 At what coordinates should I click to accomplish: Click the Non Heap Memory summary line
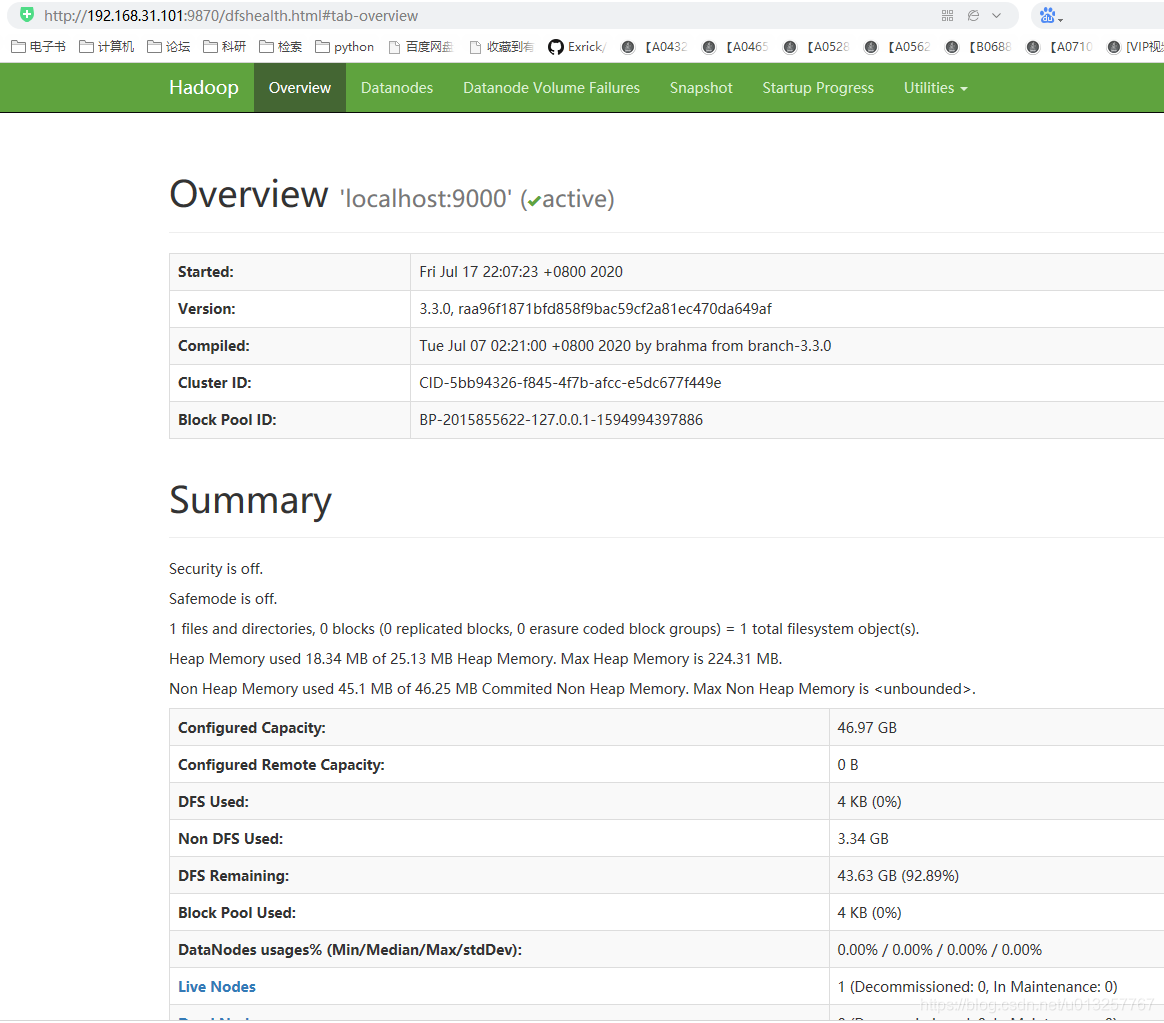pos(572,689)
